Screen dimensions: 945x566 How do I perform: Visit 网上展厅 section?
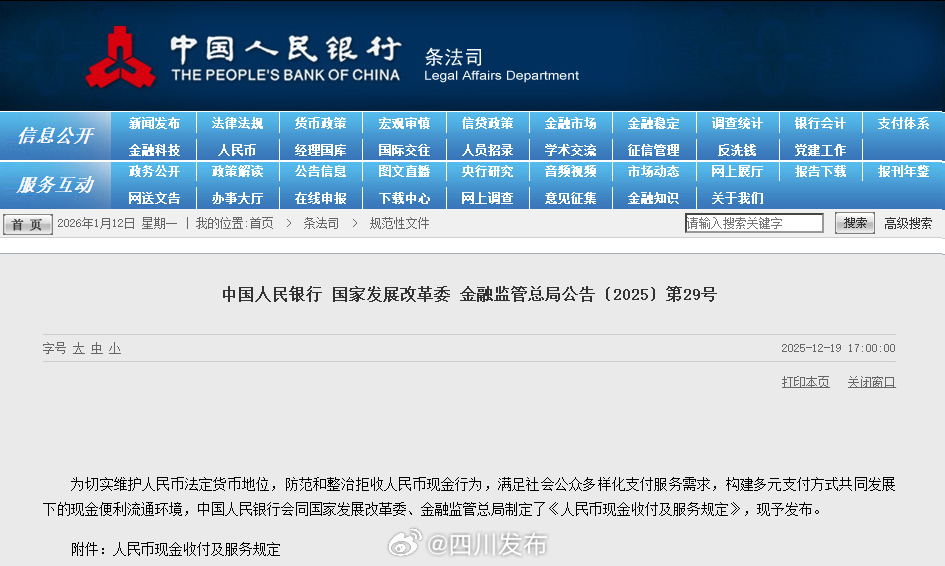point(736,172)
